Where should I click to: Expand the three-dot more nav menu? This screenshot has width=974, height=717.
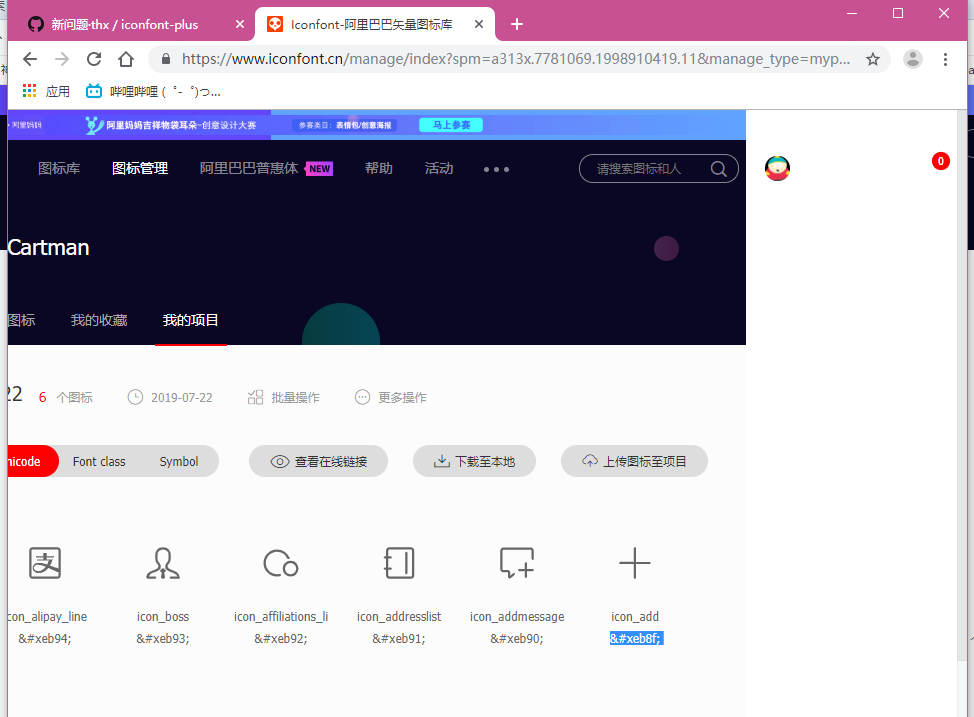tap(496, 169)
